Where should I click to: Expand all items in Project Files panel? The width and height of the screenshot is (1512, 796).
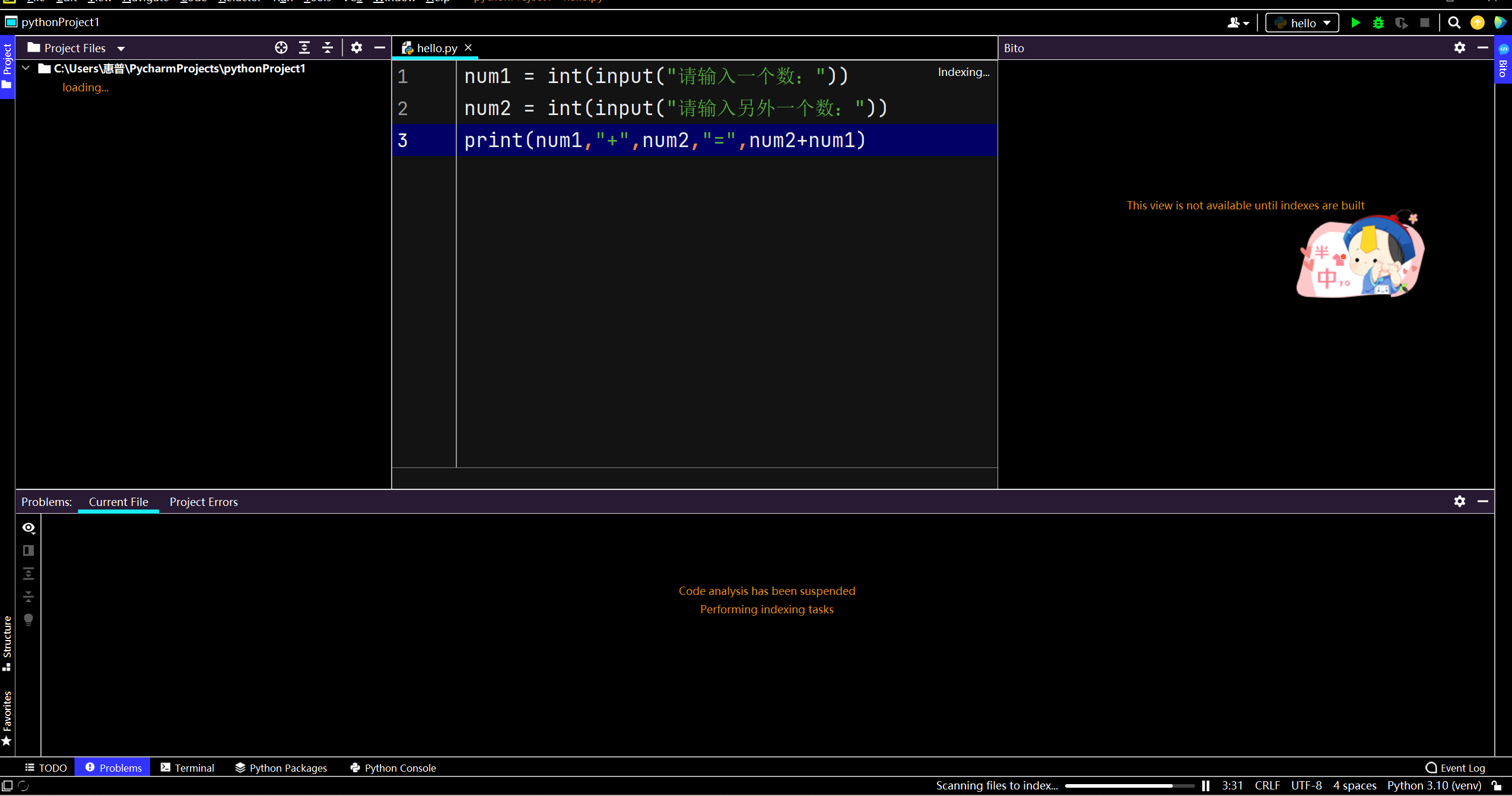pyautogui.click(x=304, y=48)
